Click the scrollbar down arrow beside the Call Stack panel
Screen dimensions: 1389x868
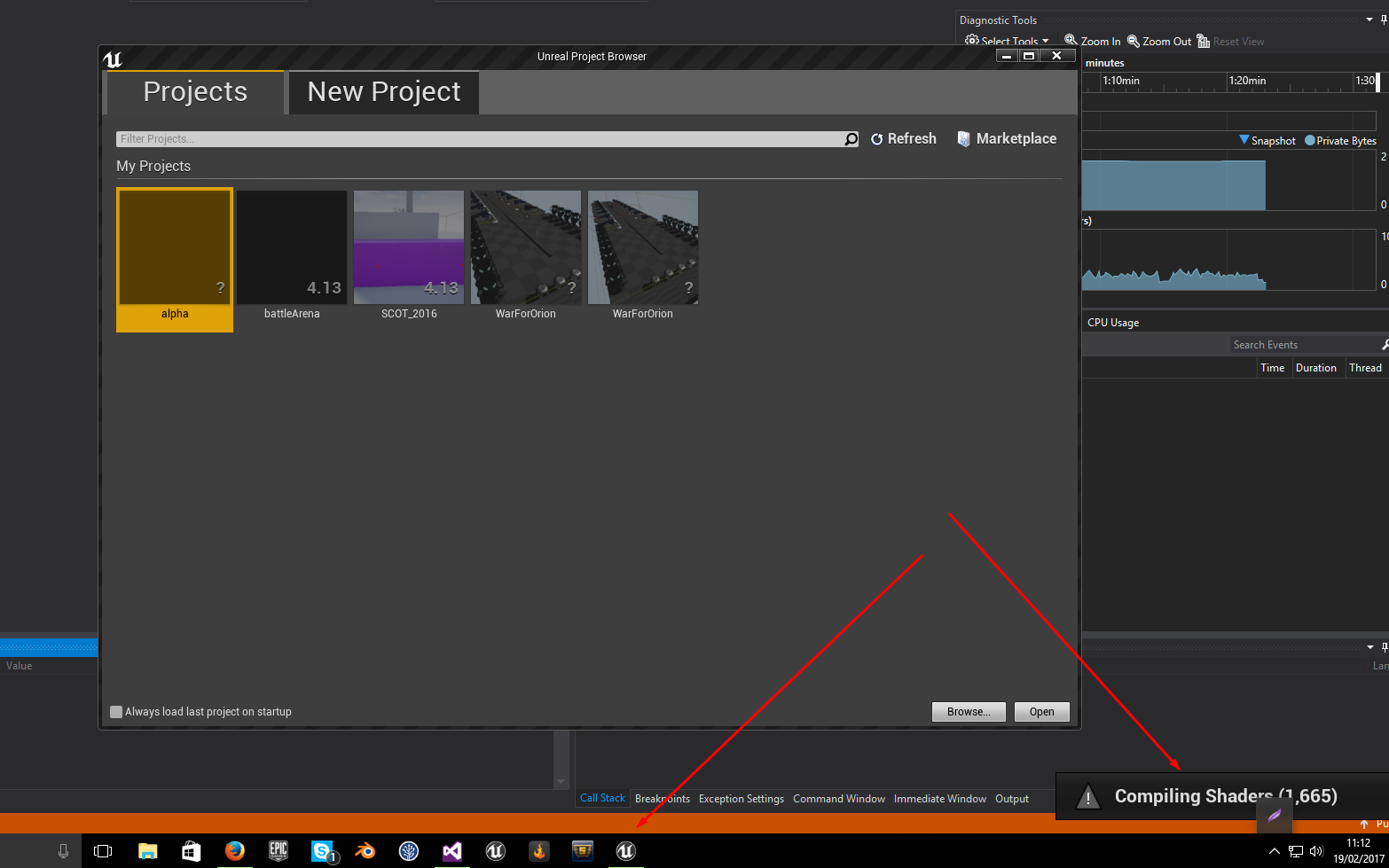561,782
